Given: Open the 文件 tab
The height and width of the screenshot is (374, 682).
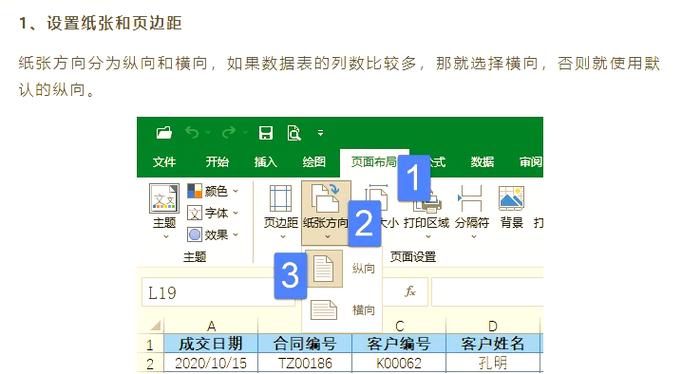Looking at the screenshot, I should coord(164,162).
